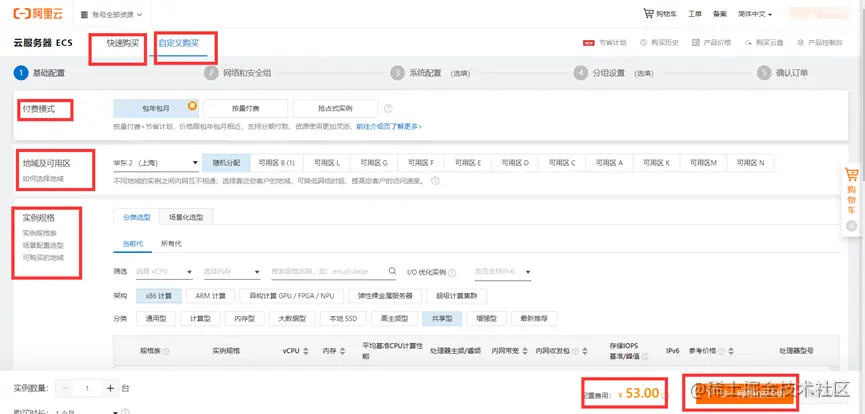Click the help icon beside I/O 优化实例
Image resolution: width=865 pixels, height=414 pixels.
click(x=452, y=273)
